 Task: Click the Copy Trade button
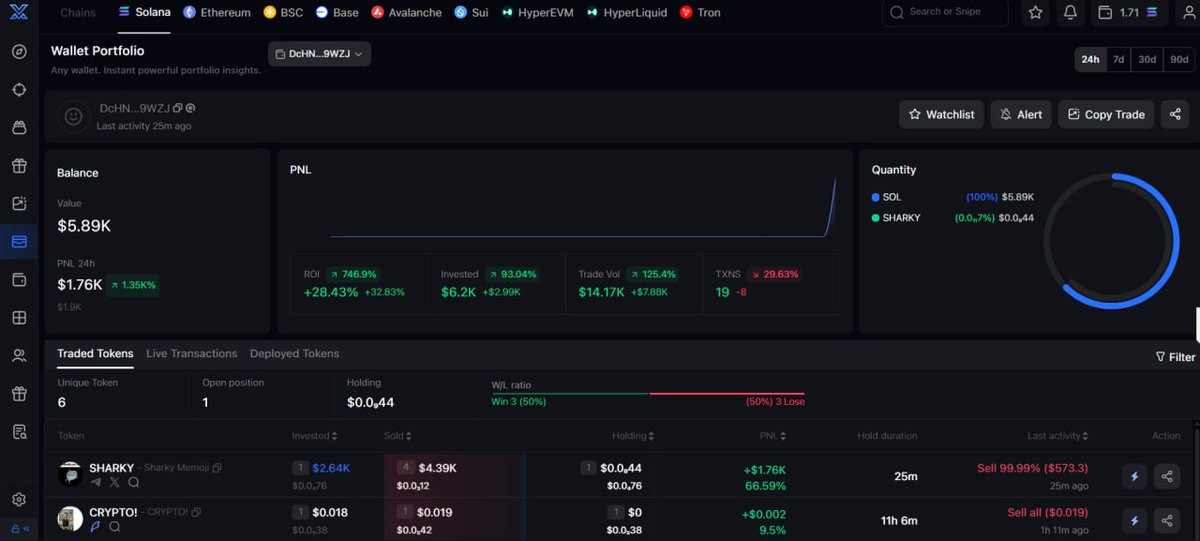tap(1106, 114)
